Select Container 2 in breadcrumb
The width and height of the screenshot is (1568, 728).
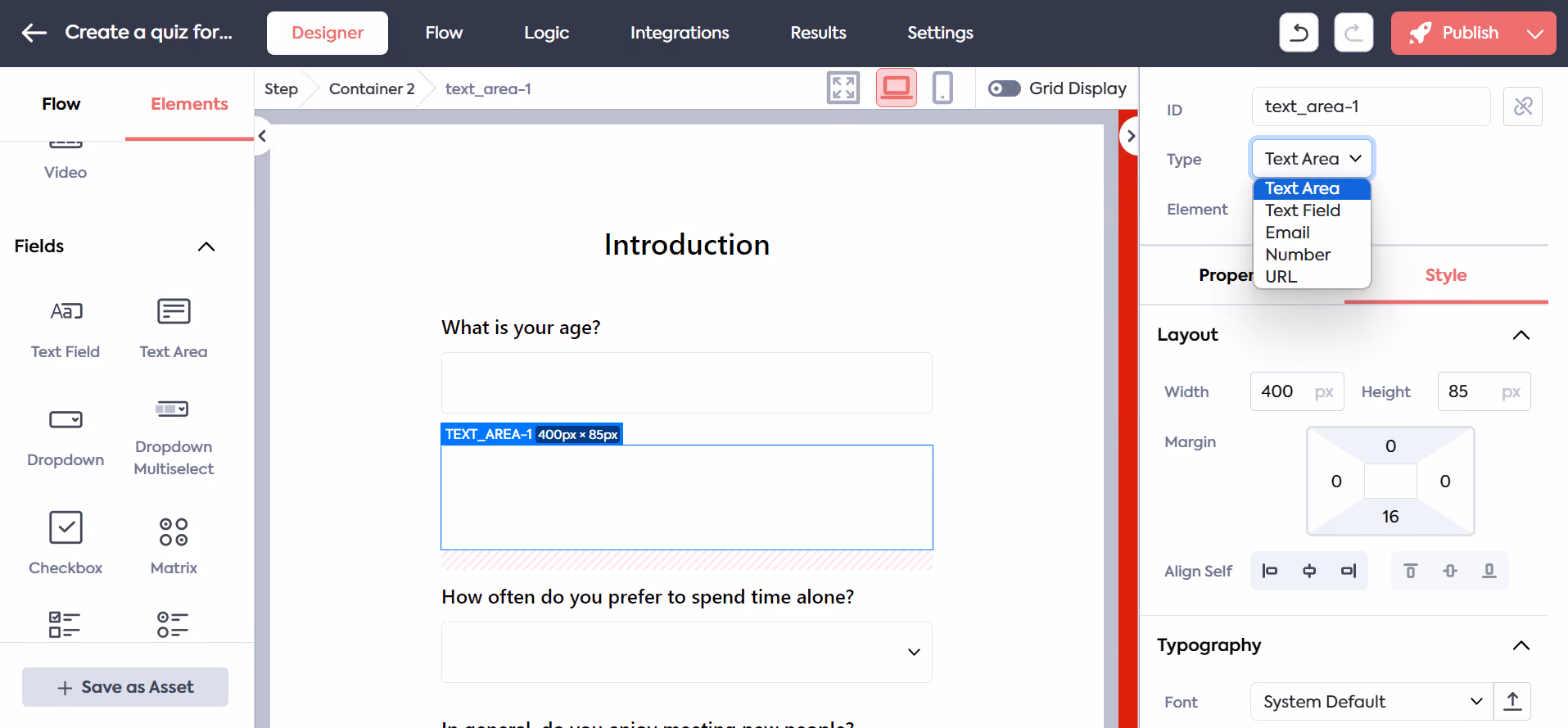(372, 88)
